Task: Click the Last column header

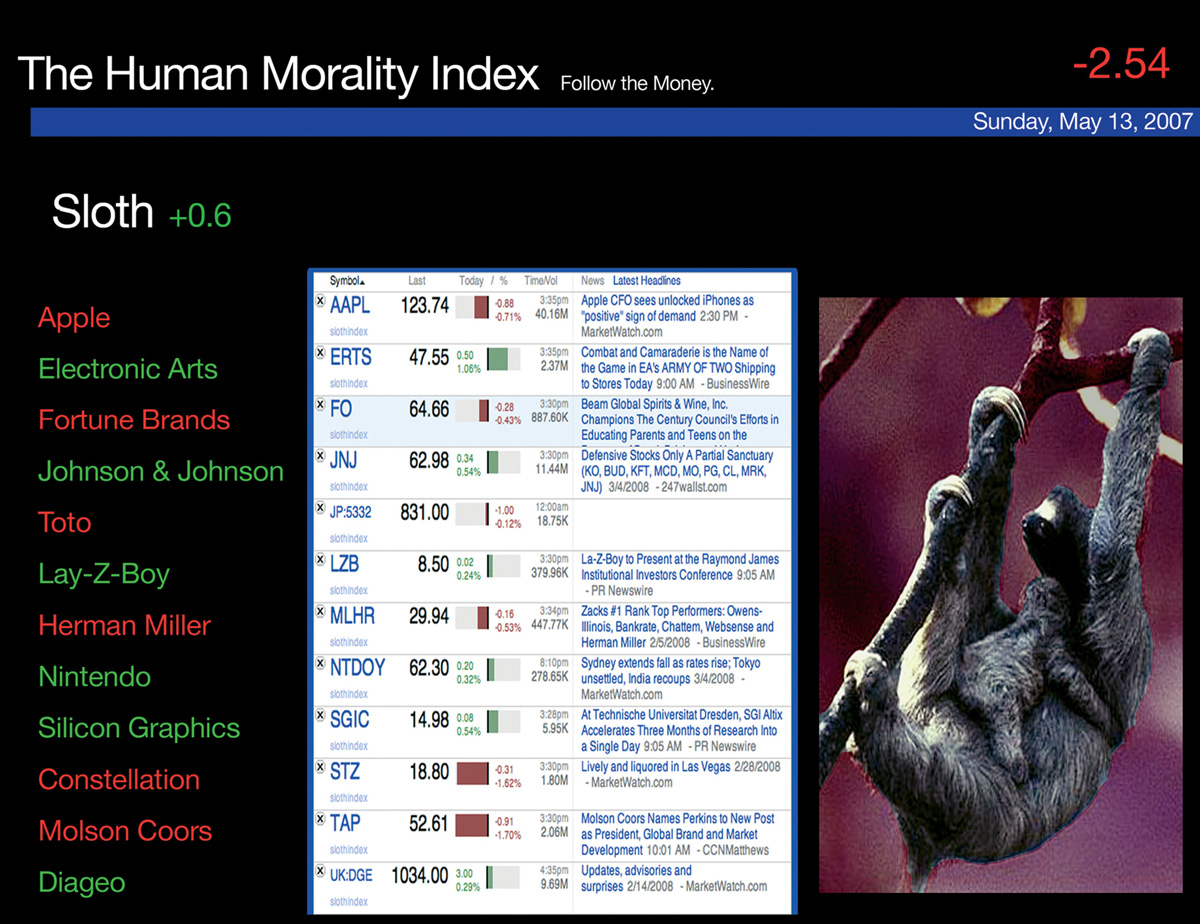Action: 417,281
